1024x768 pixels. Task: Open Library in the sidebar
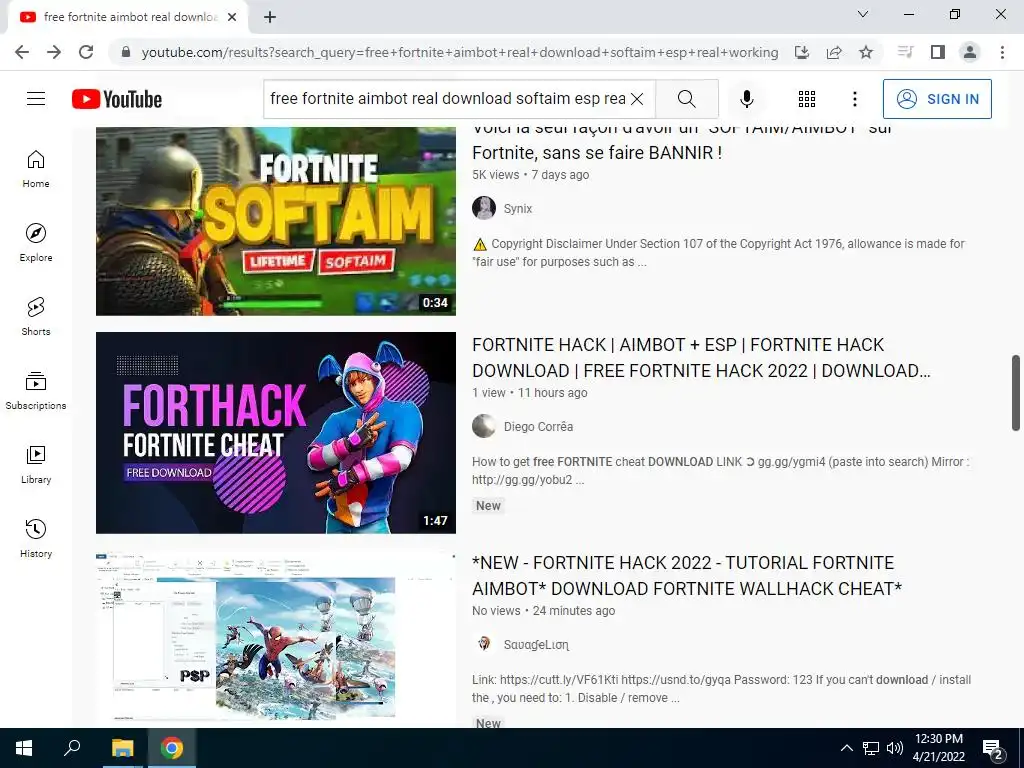pyautogui.click(x=36, y=464)
